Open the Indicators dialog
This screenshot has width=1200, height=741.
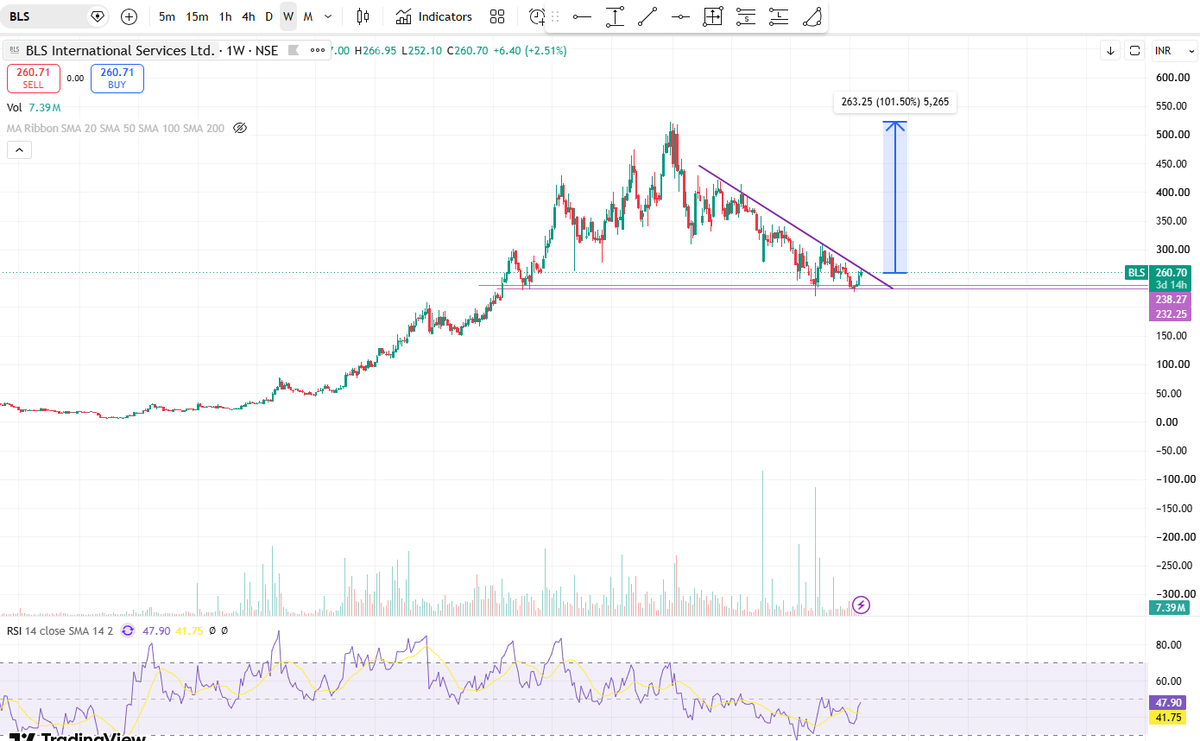coord(433,17)
